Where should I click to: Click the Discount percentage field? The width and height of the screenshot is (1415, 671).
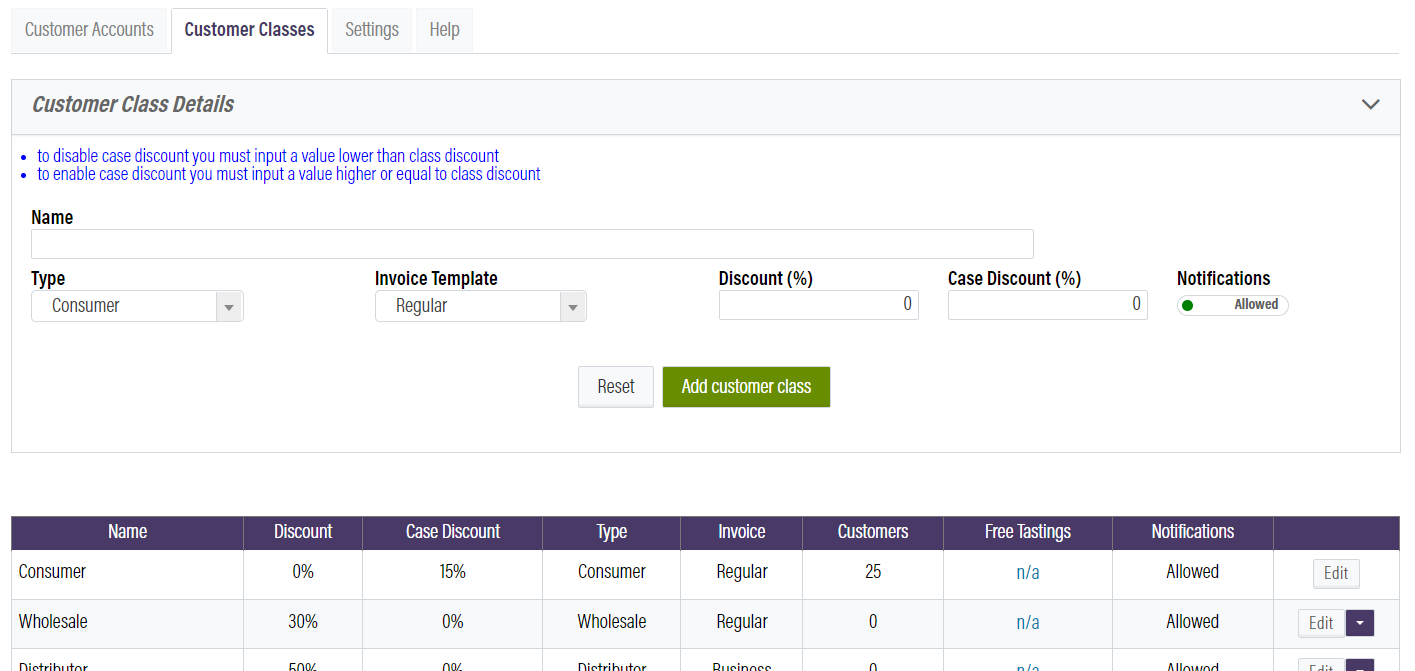click(818, 304)
